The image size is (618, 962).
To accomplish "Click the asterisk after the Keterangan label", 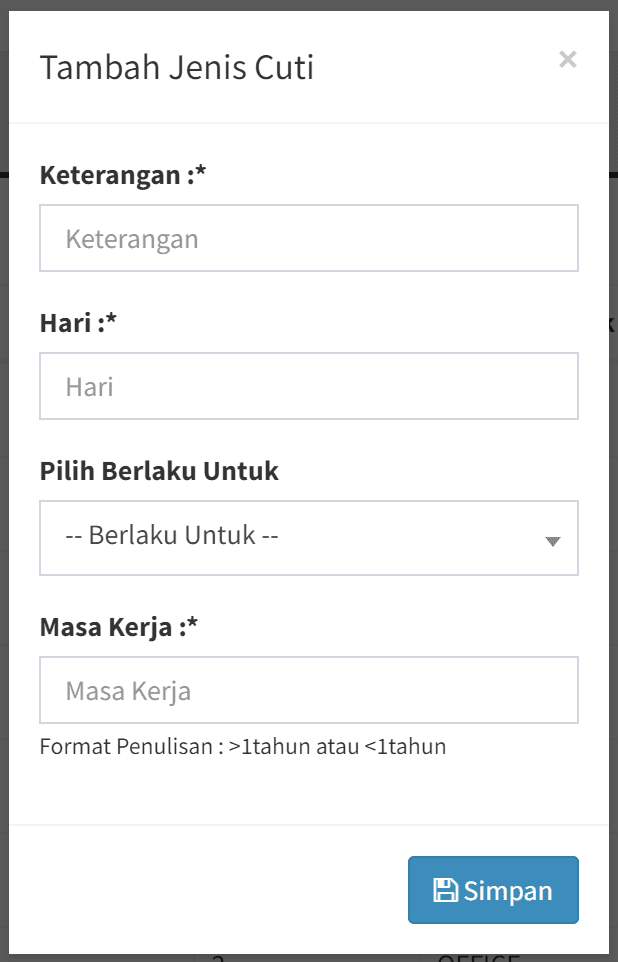I will [x=200, y=174].
